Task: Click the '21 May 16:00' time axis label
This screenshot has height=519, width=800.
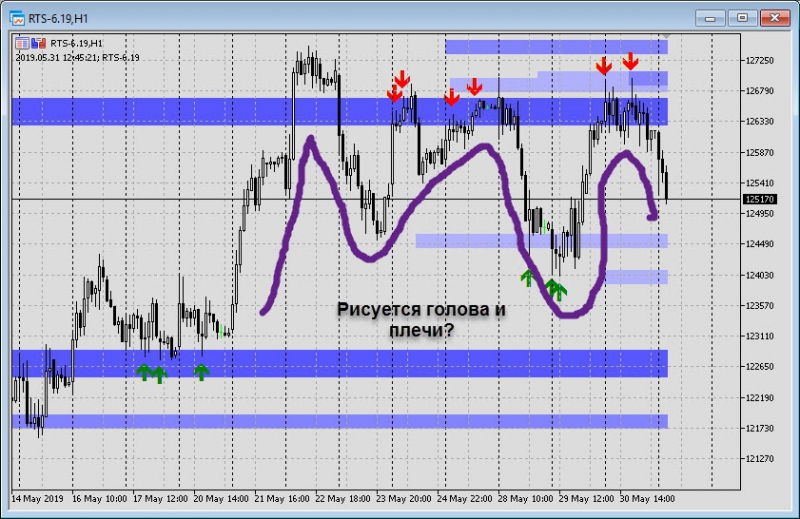Action: 282,499
